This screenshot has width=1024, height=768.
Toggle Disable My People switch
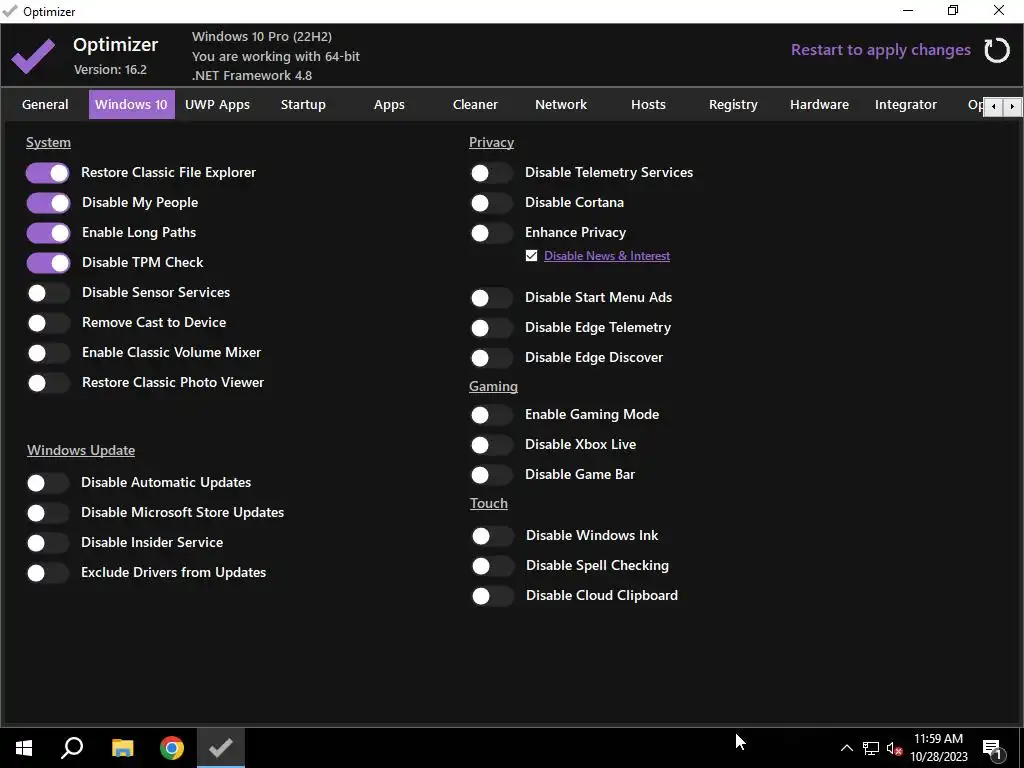point(48,203)
